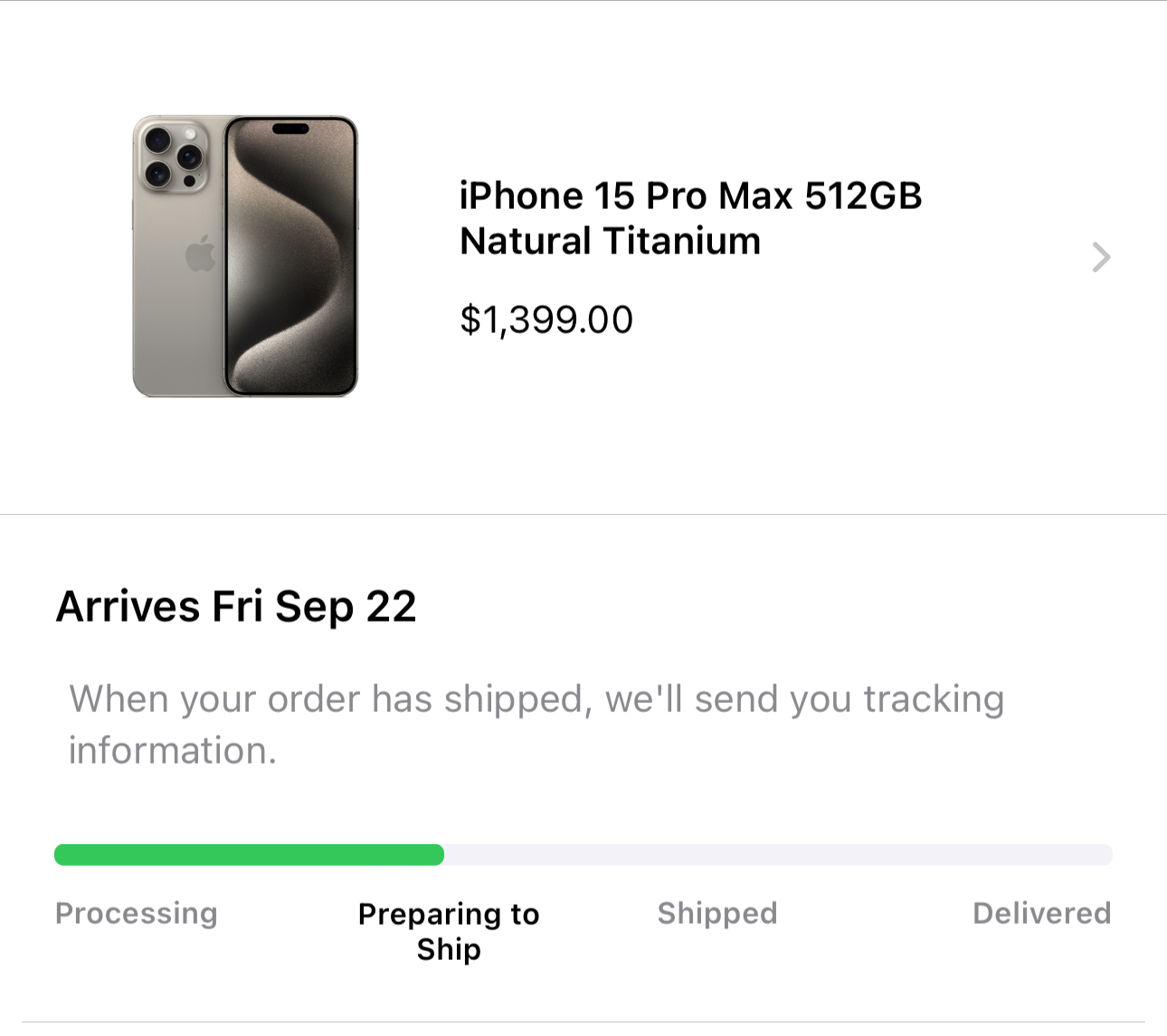Click the "Natural Titanium" color name
The height and width of the screenshot is (1036, 1167).
pyautogui.click(x=610, y=242)
